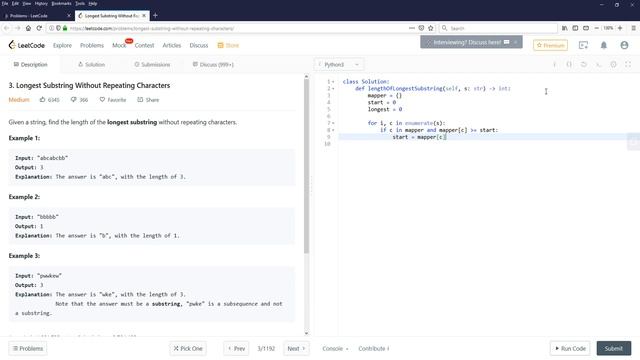Image resolution: width=640 pixels, height=360 pixels.
Task: Collapse code fold arrow on line 7
Action: coord(333,123)
